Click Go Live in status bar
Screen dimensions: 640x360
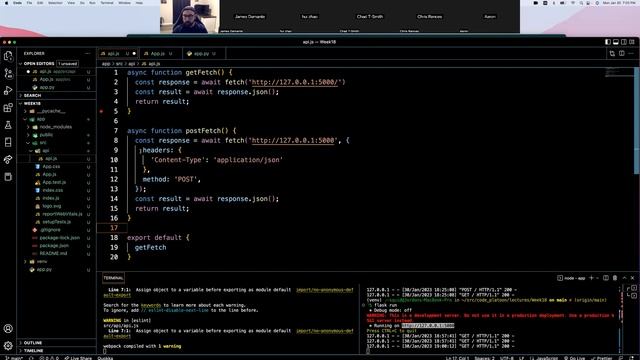click(574, 358)
